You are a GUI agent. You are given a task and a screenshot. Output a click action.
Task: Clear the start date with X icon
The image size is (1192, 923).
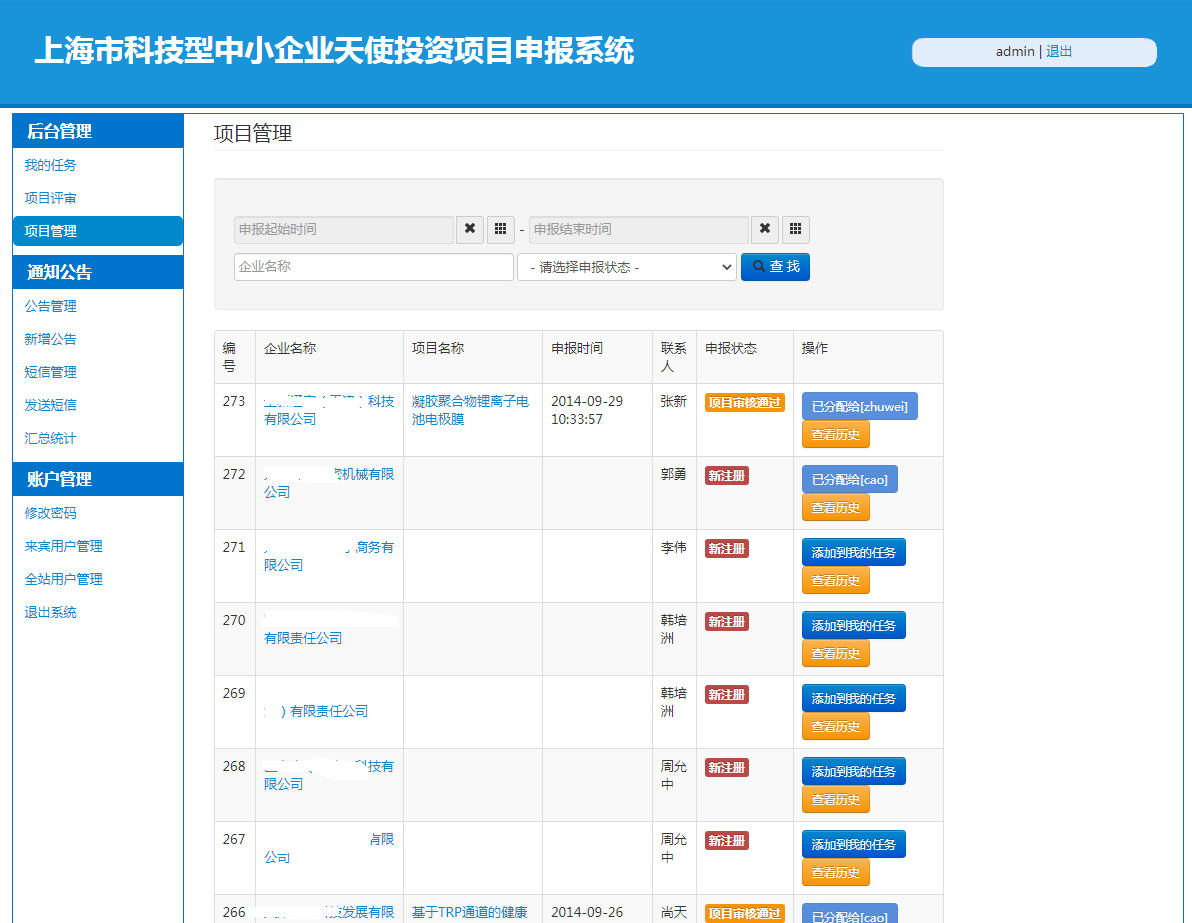point(470,229)
